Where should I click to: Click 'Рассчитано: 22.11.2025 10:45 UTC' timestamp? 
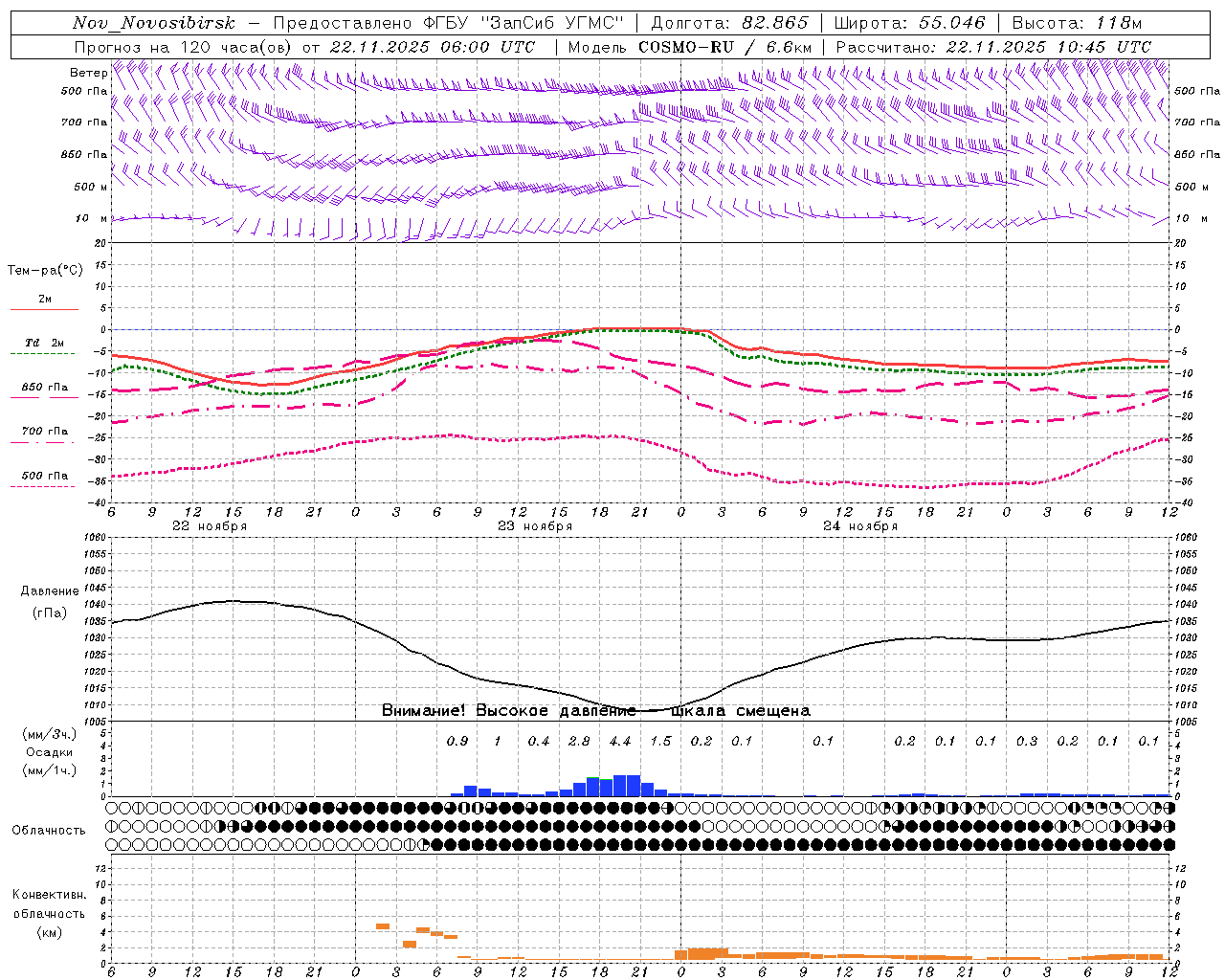[993, 47]
